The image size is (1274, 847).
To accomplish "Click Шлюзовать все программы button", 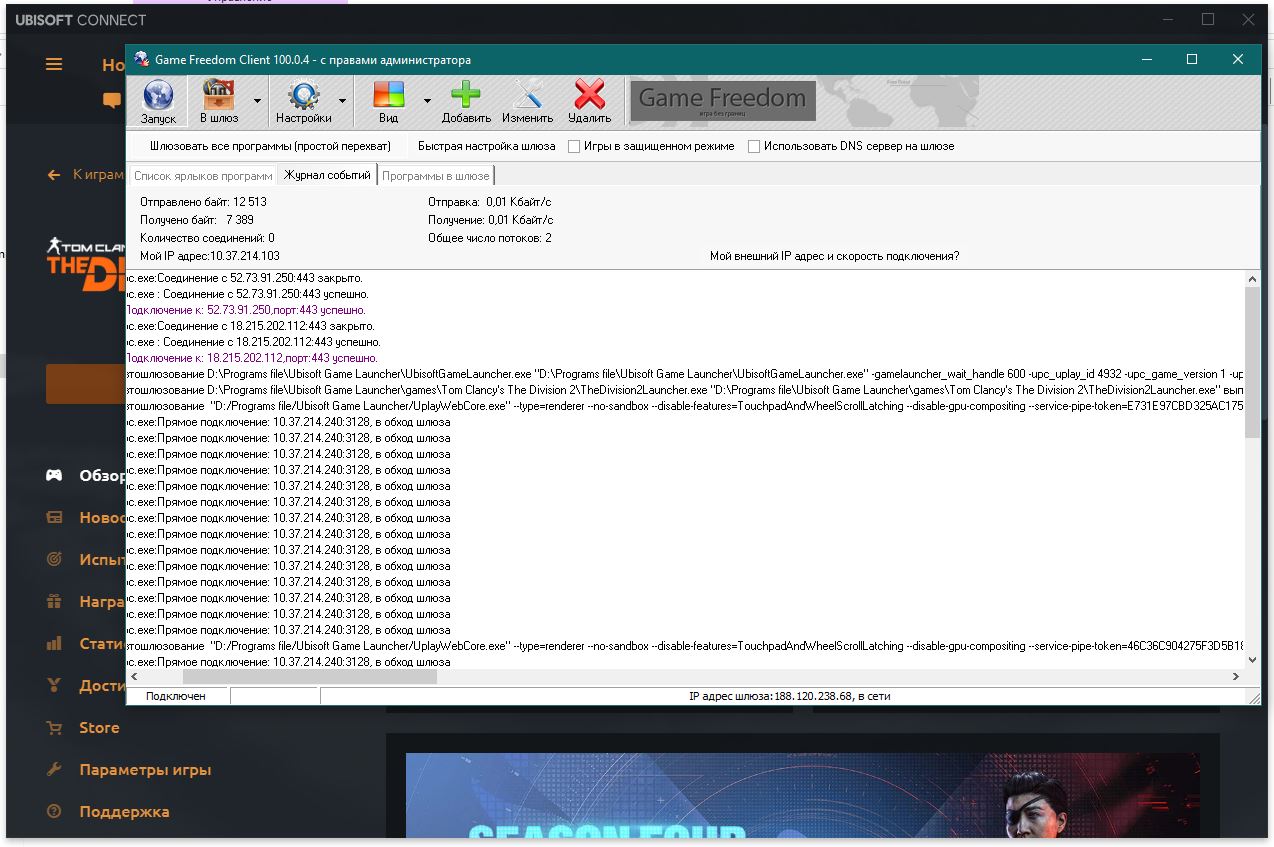I will (x=270, y=146).
